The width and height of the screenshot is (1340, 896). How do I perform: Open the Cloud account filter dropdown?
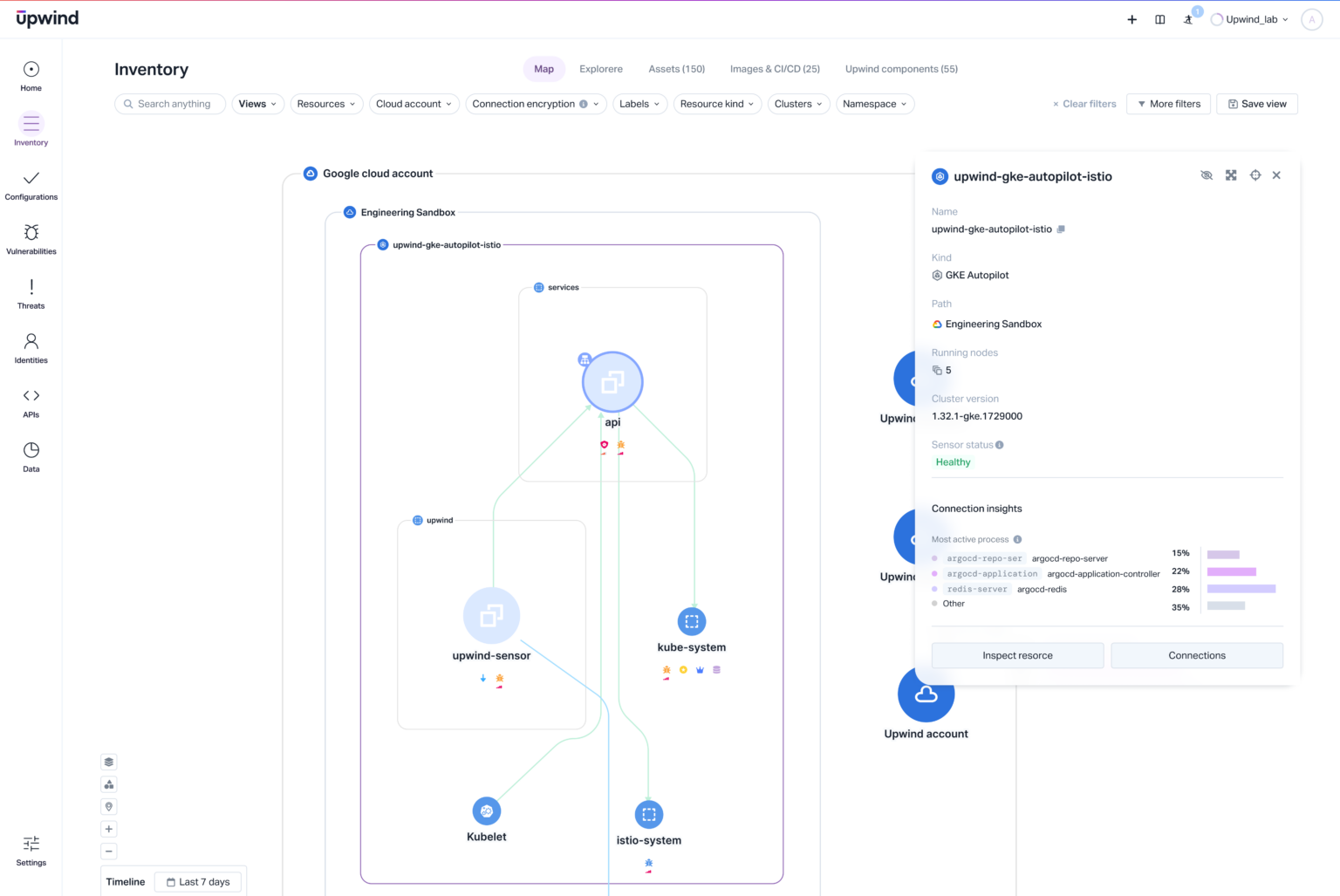[414, 104]
